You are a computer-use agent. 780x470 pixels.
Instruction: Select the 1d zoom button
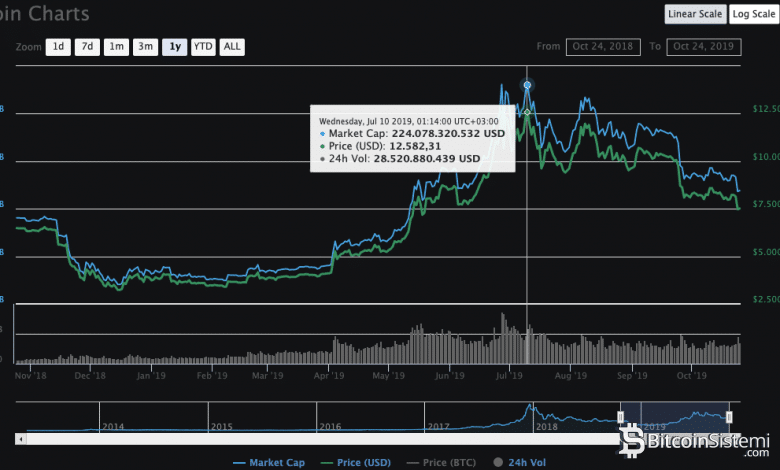point(58,47)
